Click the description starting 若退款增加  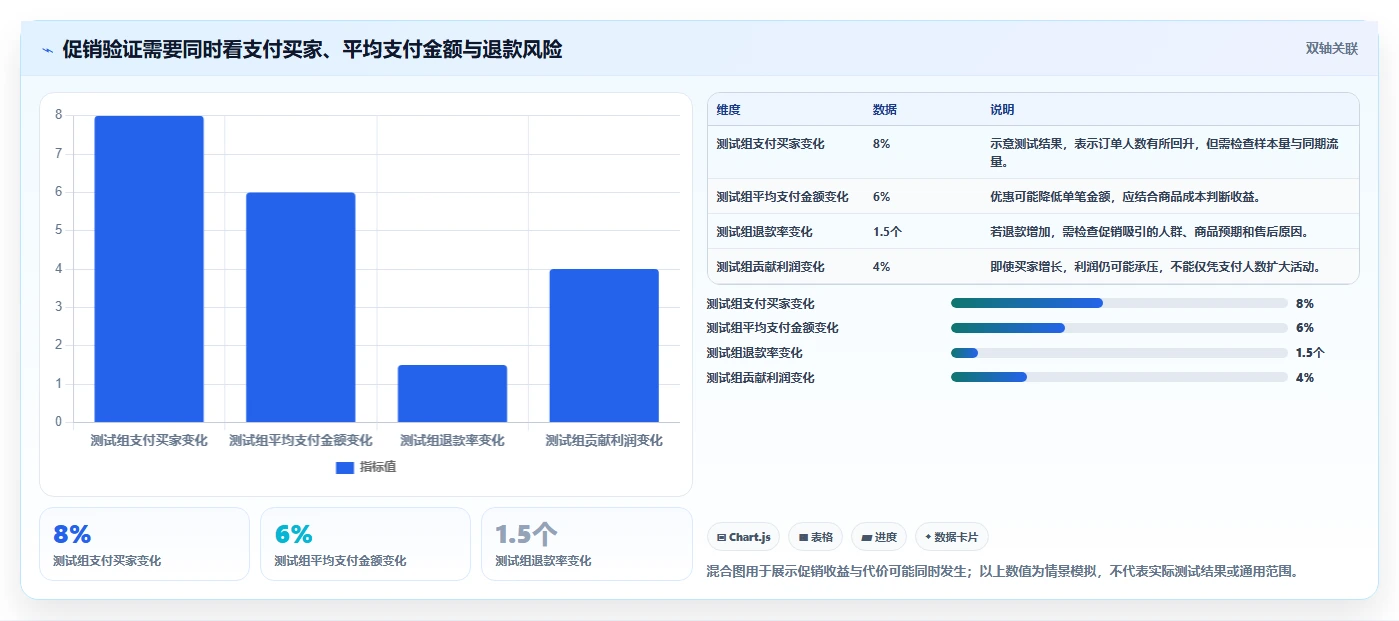[x=1150, y=232]
